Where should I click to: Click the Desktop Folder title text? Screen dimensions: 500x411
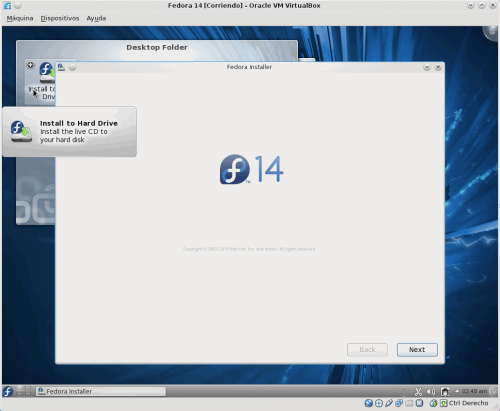tap(157, 47)
